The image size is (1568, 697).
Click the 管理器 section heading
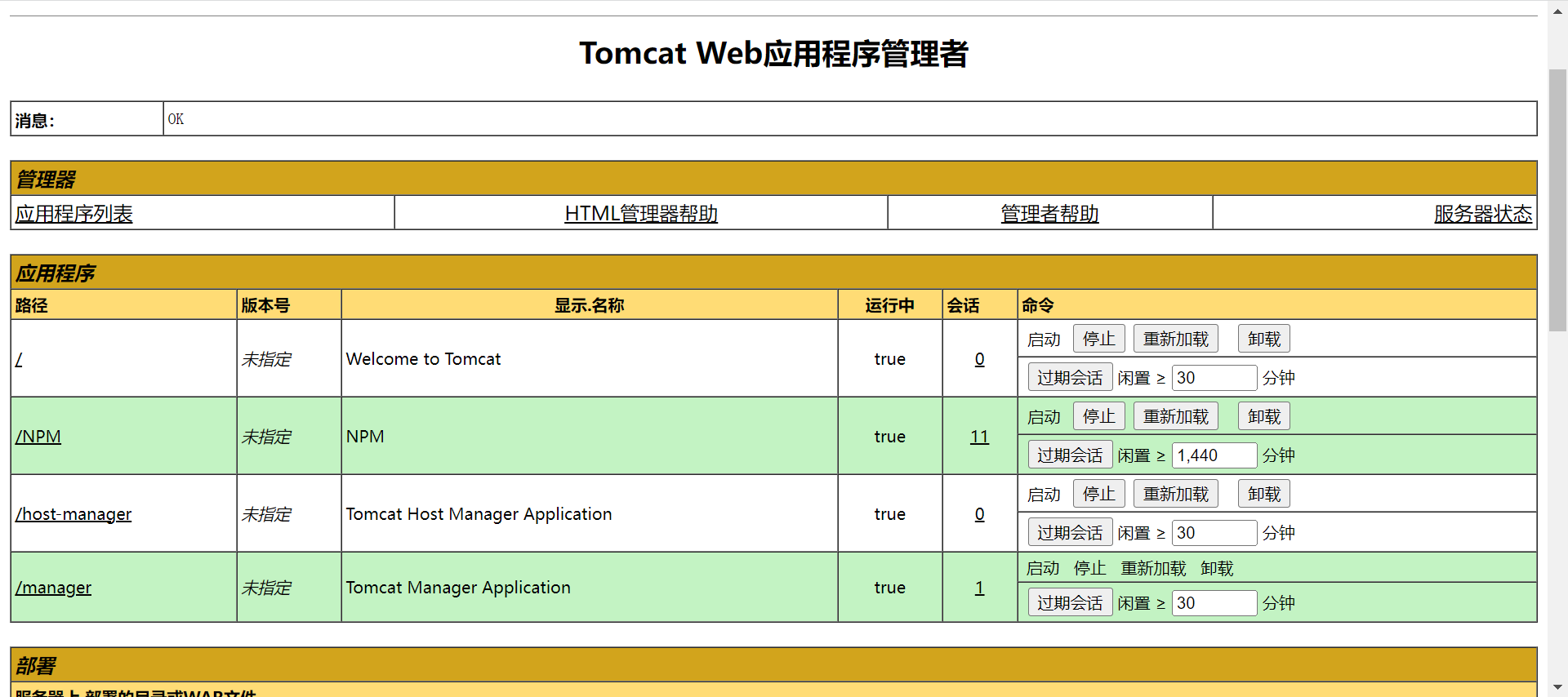point(46,180)
